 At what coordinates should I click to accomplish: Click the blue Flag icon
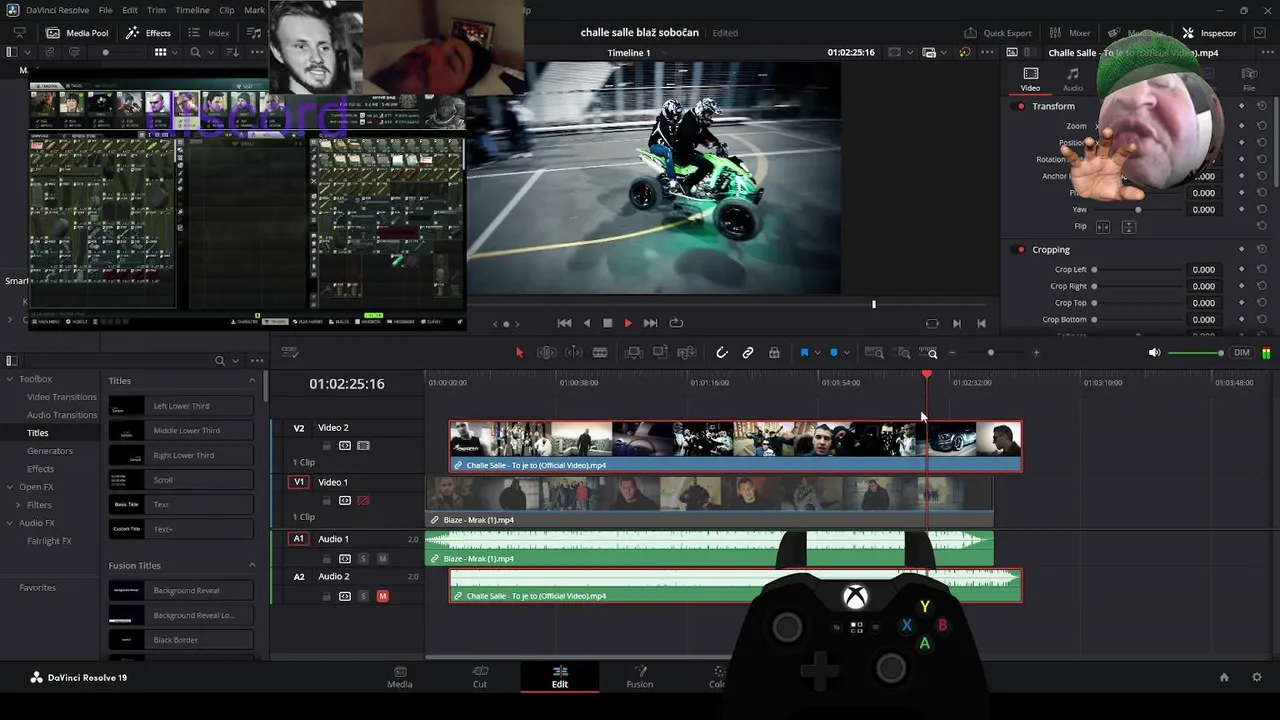pyautogui.click(x=804, y=353)
